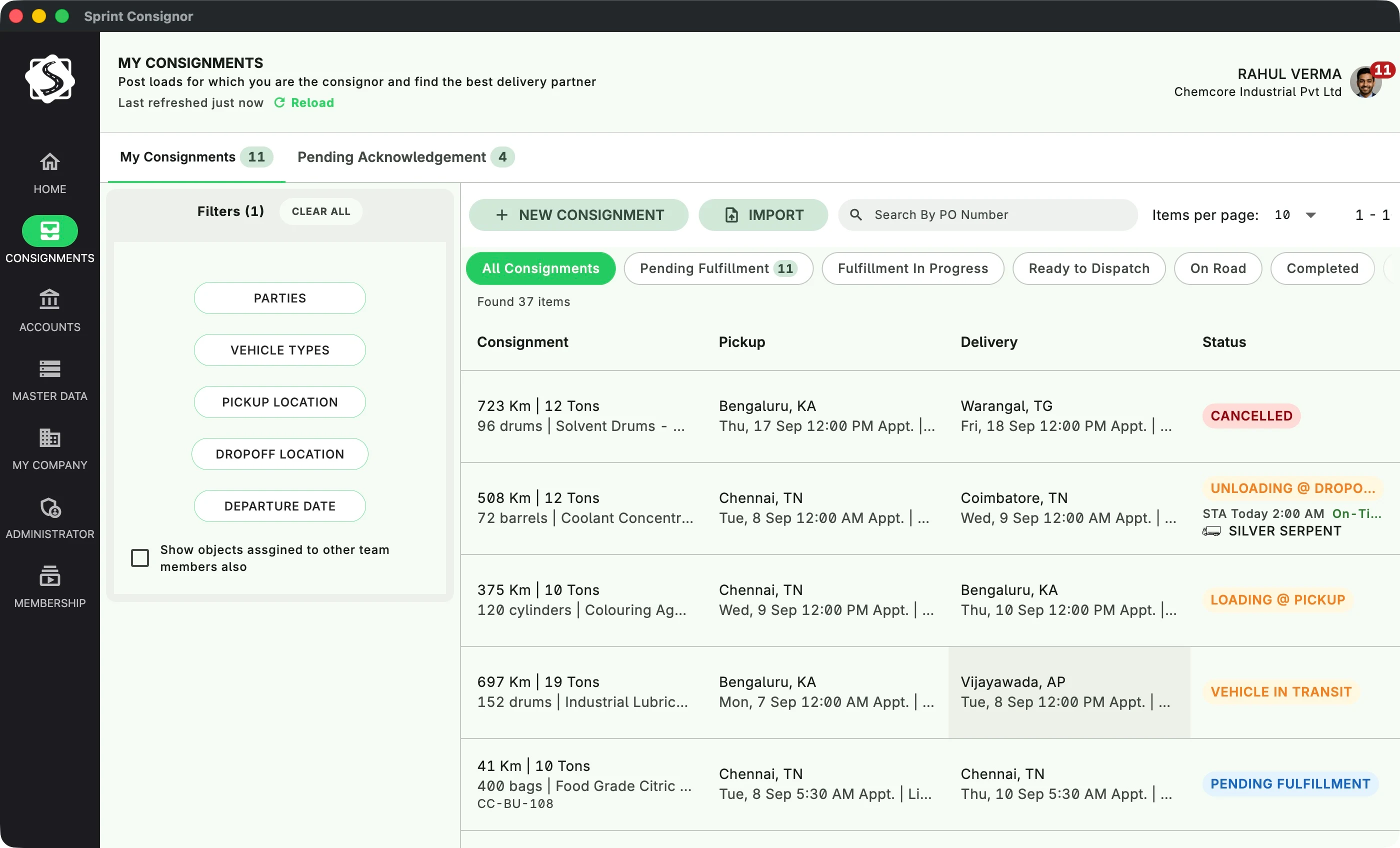The image size is (1400, 848).
Task: Click the Sprint logo icon
Action: point(50,79)
